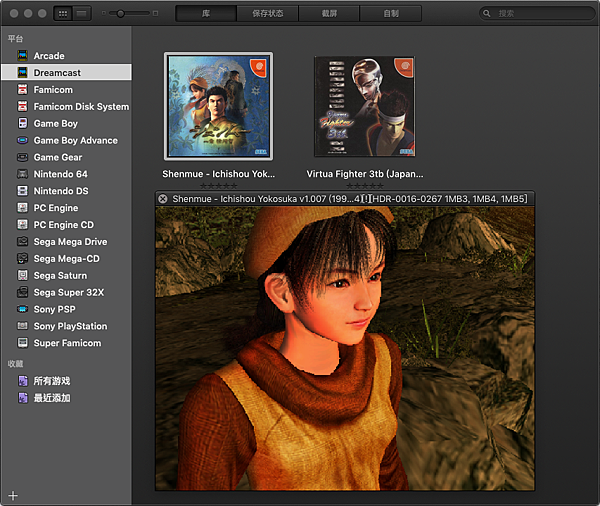The image size is (600, 506).
Task: Click the plus button to add collection
Action: (13, 496)
